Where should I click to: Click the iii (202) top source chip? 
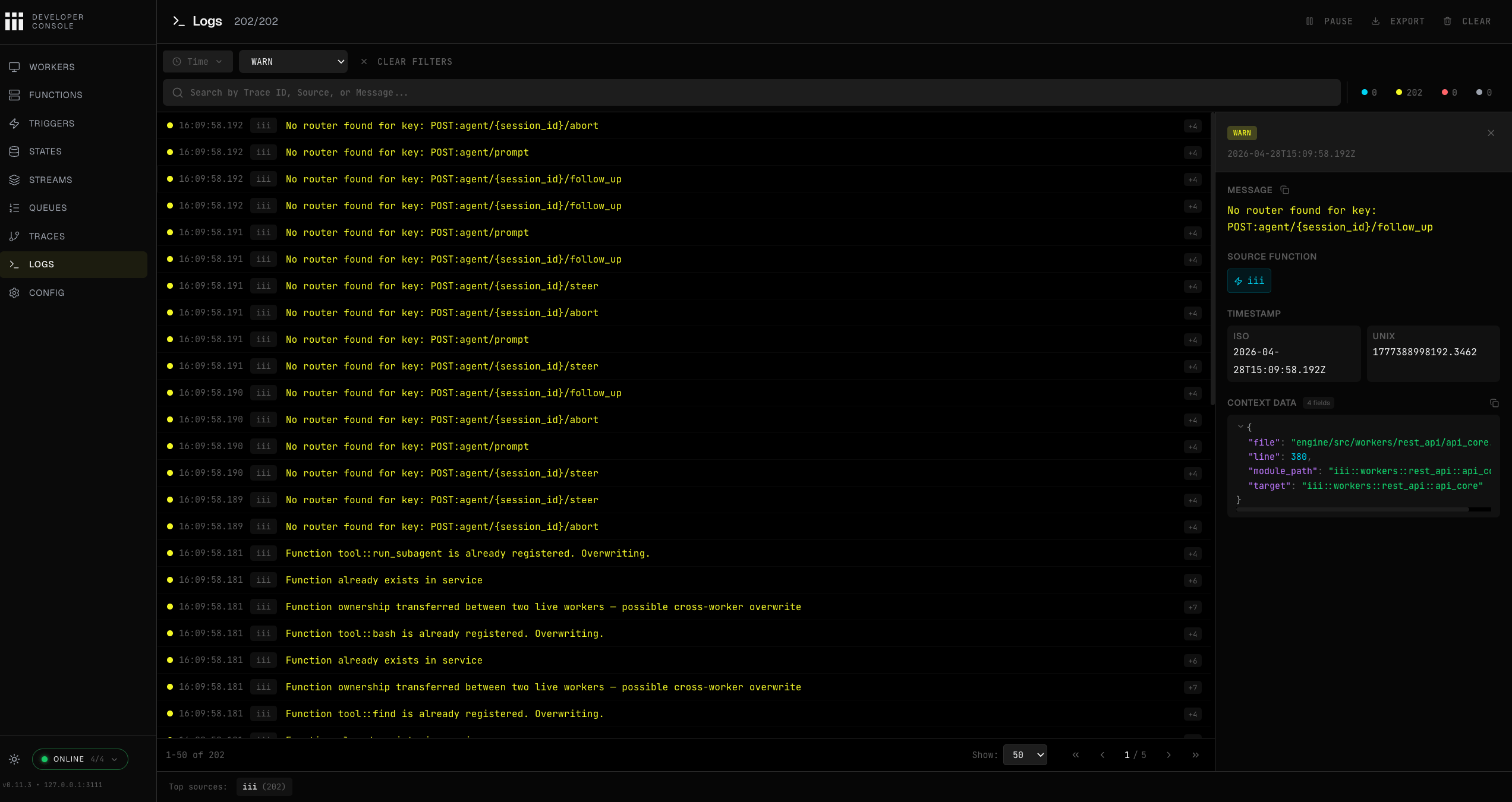point(264,787)
